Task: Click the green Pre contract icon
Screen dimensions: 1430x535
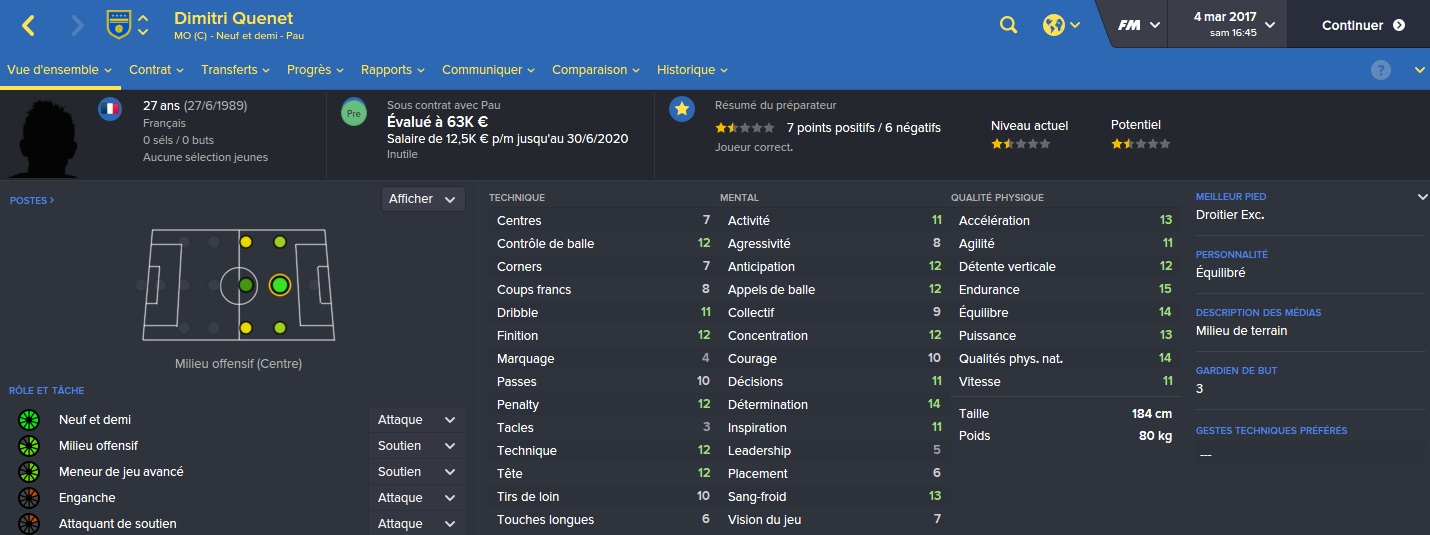Action: [x=352, y=113]
